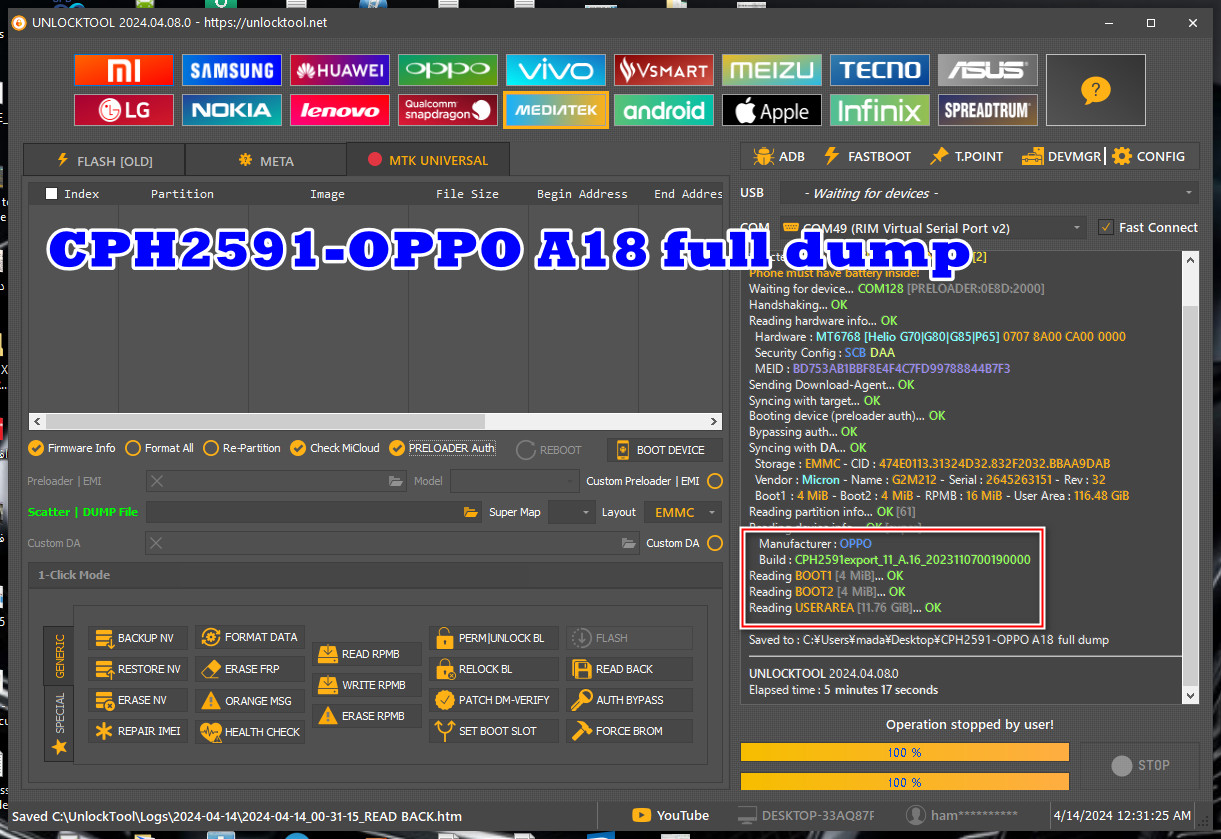Choose the Apple brand logo
The height and width of the screenshot is (839, 1221).
click(x=772, y=110)
